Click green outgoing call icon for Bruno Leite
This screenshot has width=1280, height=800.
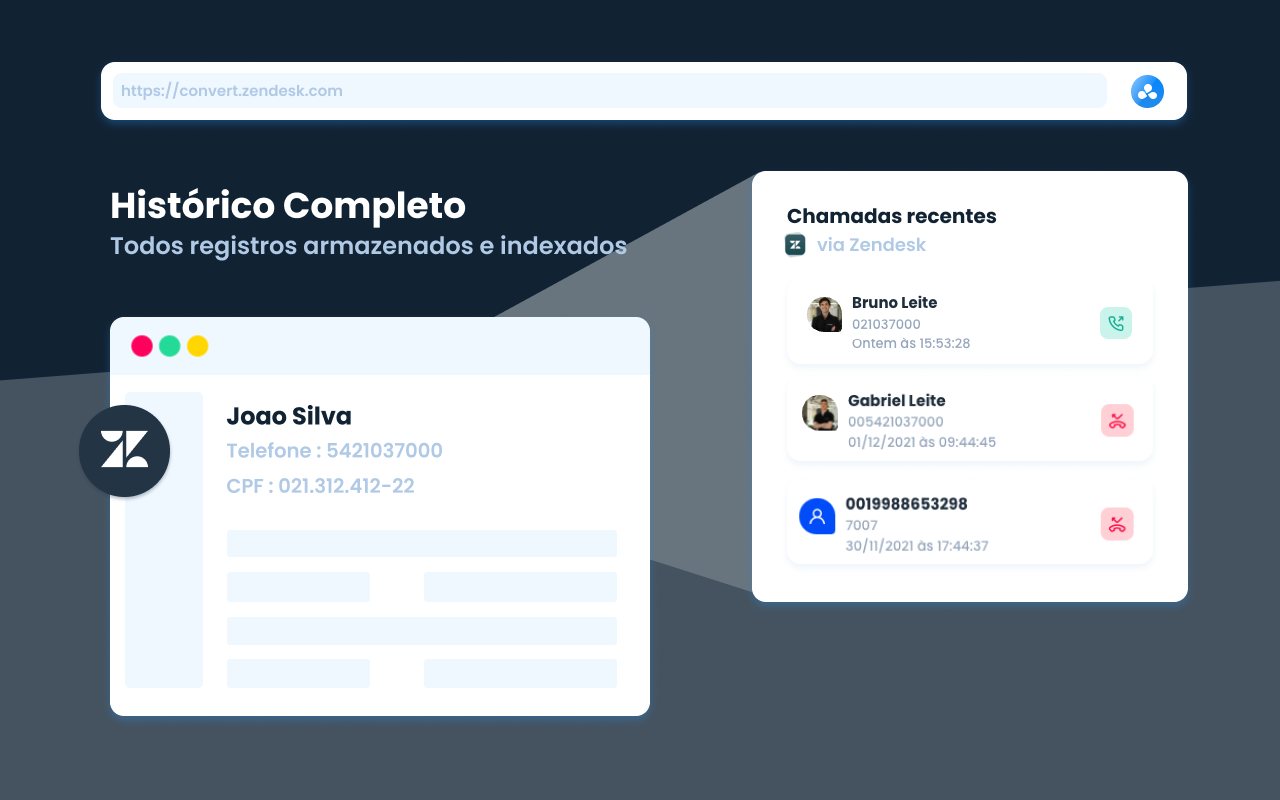point(1116,323)
